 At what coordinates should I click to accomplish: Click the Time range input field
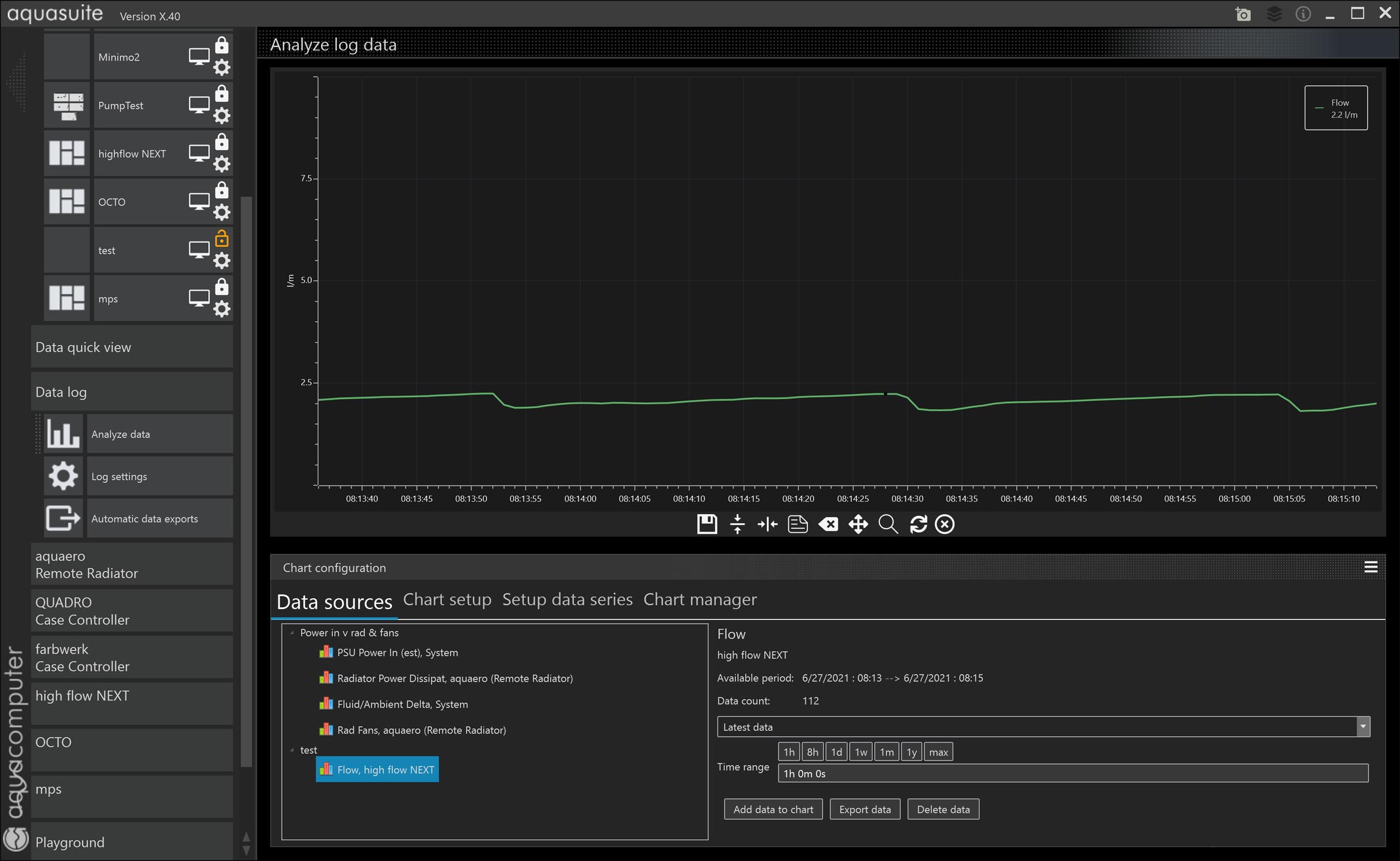[1072, 774]
